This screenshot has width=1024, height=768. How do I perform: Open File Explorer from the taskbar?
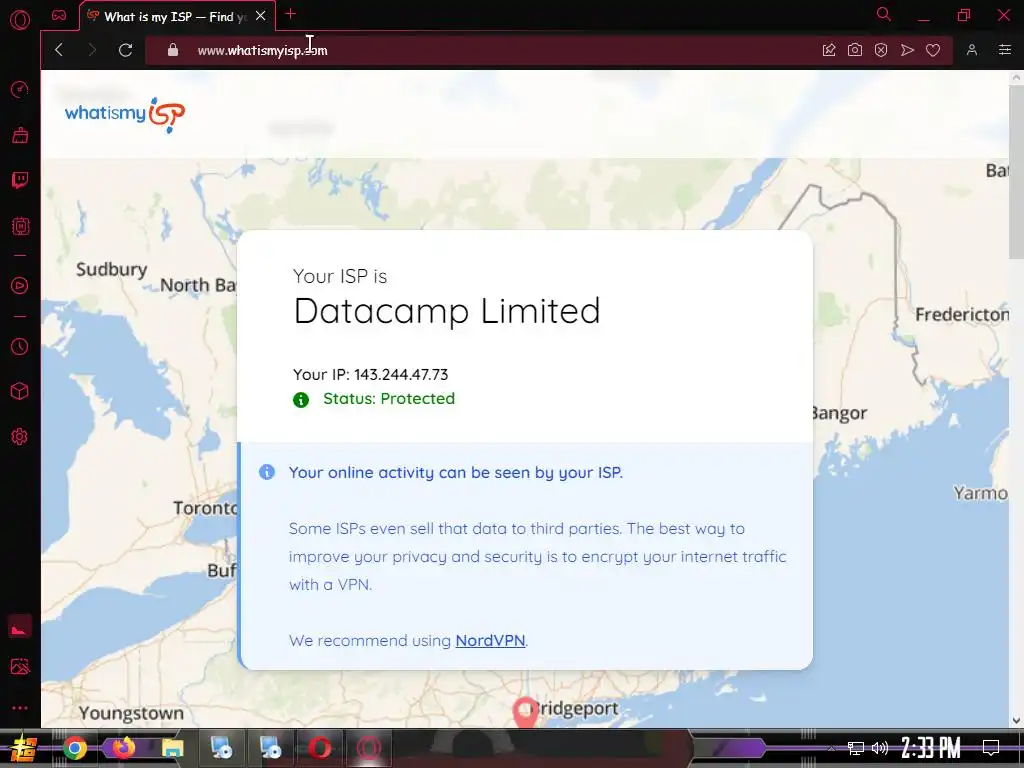pyautogui.click(x=172, y=748)
